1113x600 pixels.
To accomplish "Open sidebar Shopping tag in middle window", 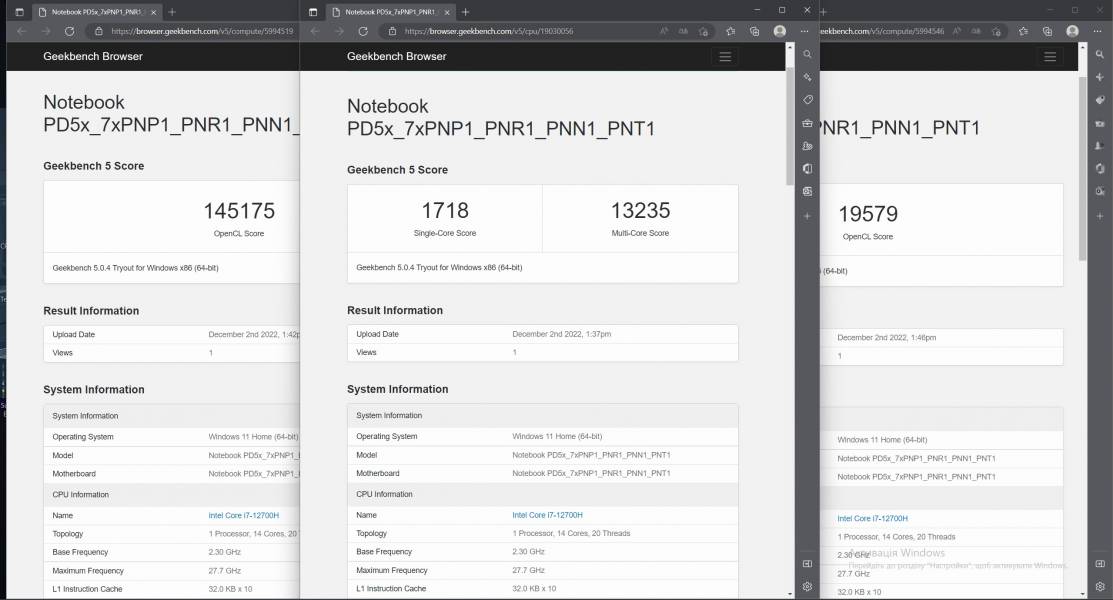I will [x=807, y=99].
